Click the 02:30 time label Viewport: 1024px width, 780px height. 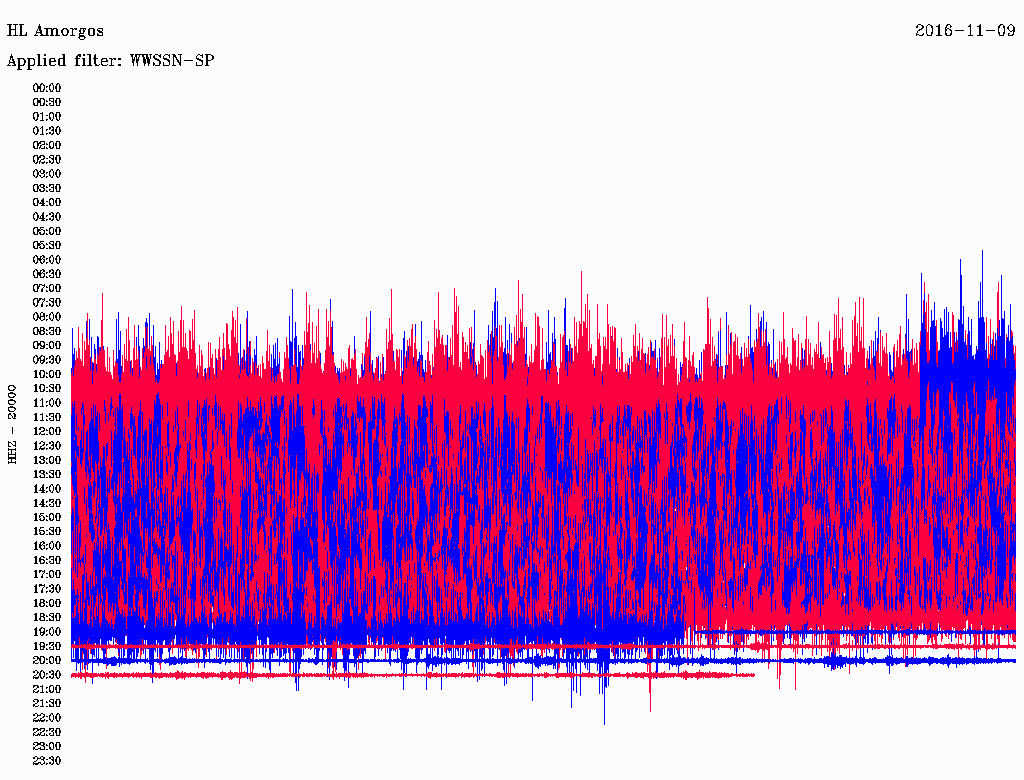[47, 160]
